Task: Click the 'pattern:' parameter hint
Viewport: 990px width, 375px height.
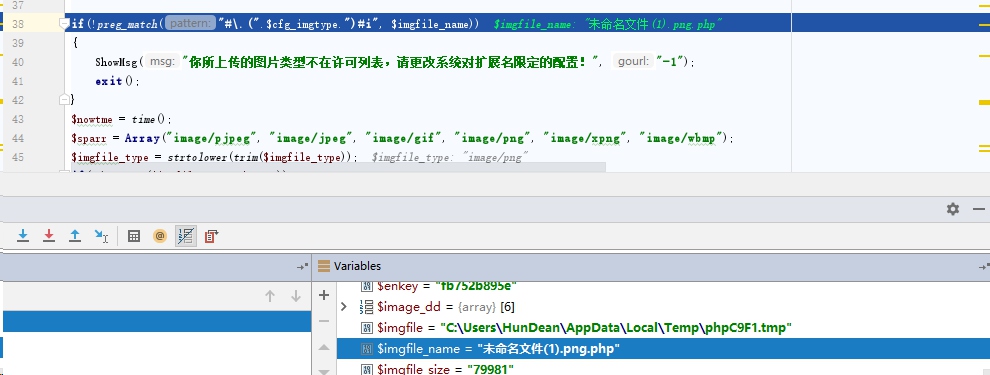Action: tap(191, 24)
